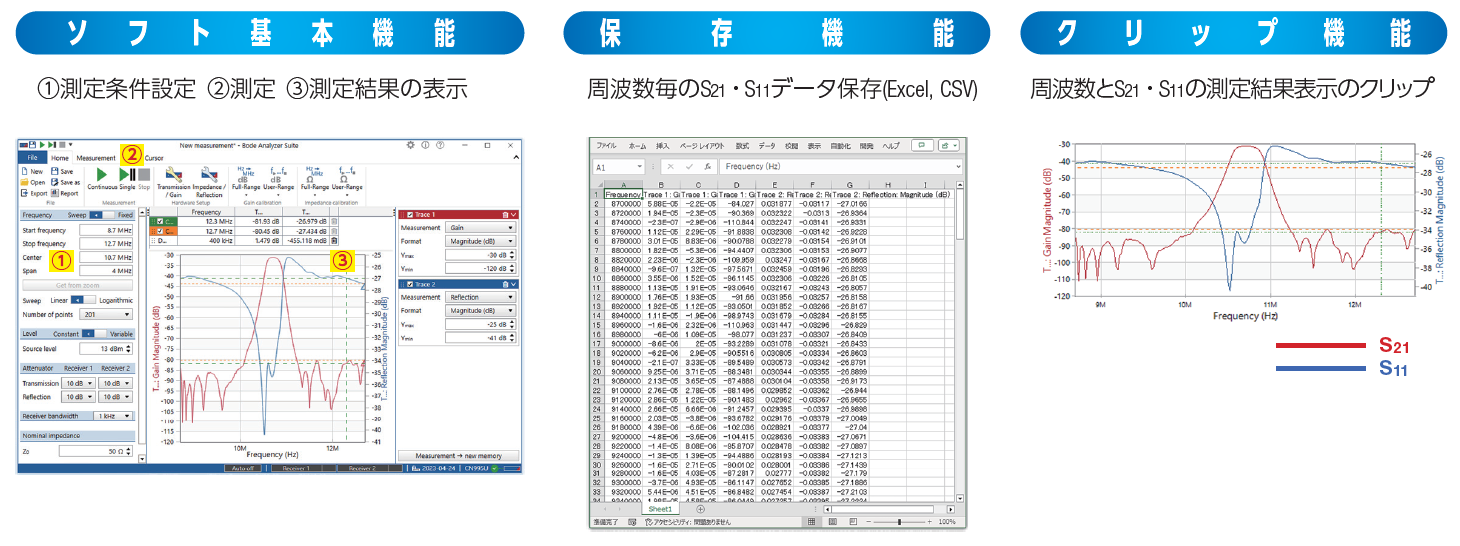Run Full-Range gain calibration
Screen dimensions: 1460x546
point(246,181)
